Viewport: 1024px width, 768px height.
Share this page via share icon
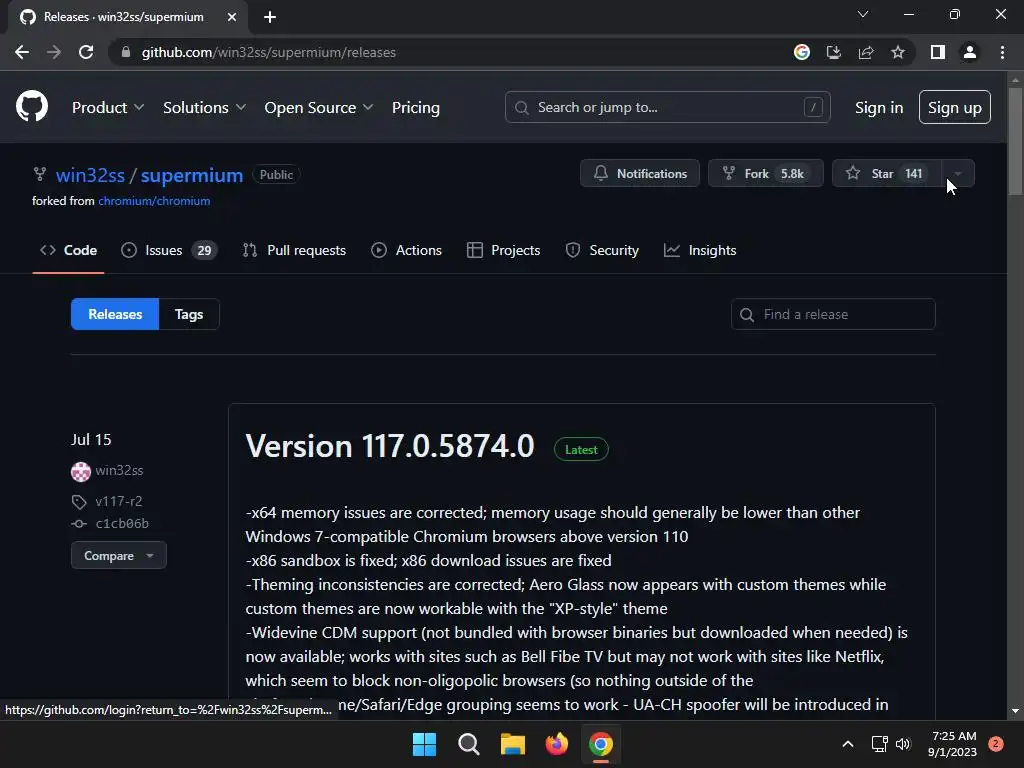pos(865,52)
